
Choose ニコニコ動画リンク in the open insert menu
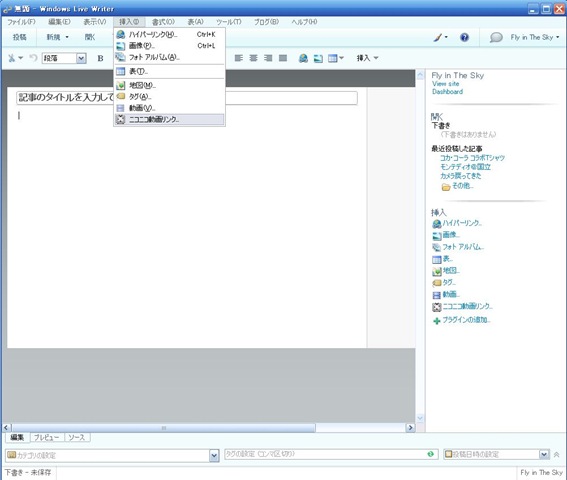pos(169,119)
